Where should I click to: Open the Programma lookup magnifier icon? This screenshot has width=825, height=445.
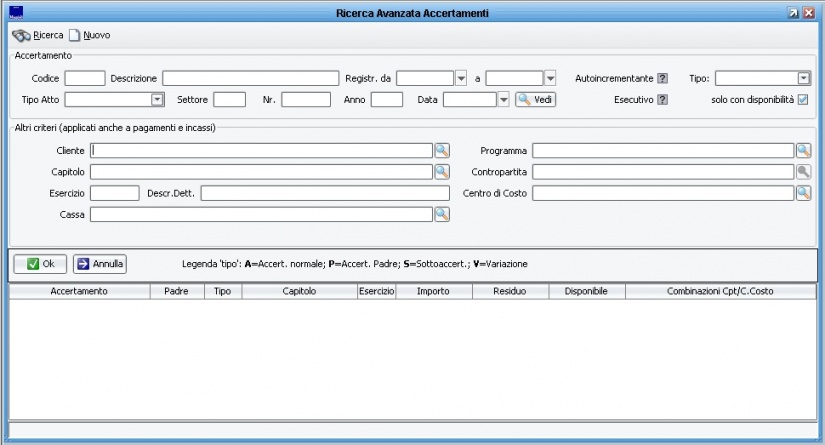coord(803,150)
